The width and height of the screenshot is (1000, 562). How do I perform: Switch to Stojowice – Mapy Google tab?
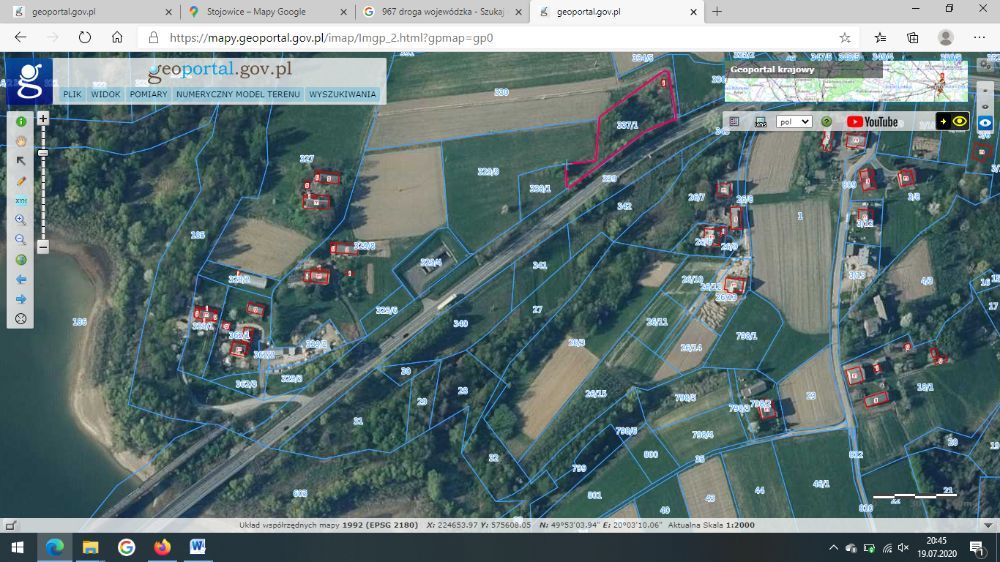coord(267,11)
